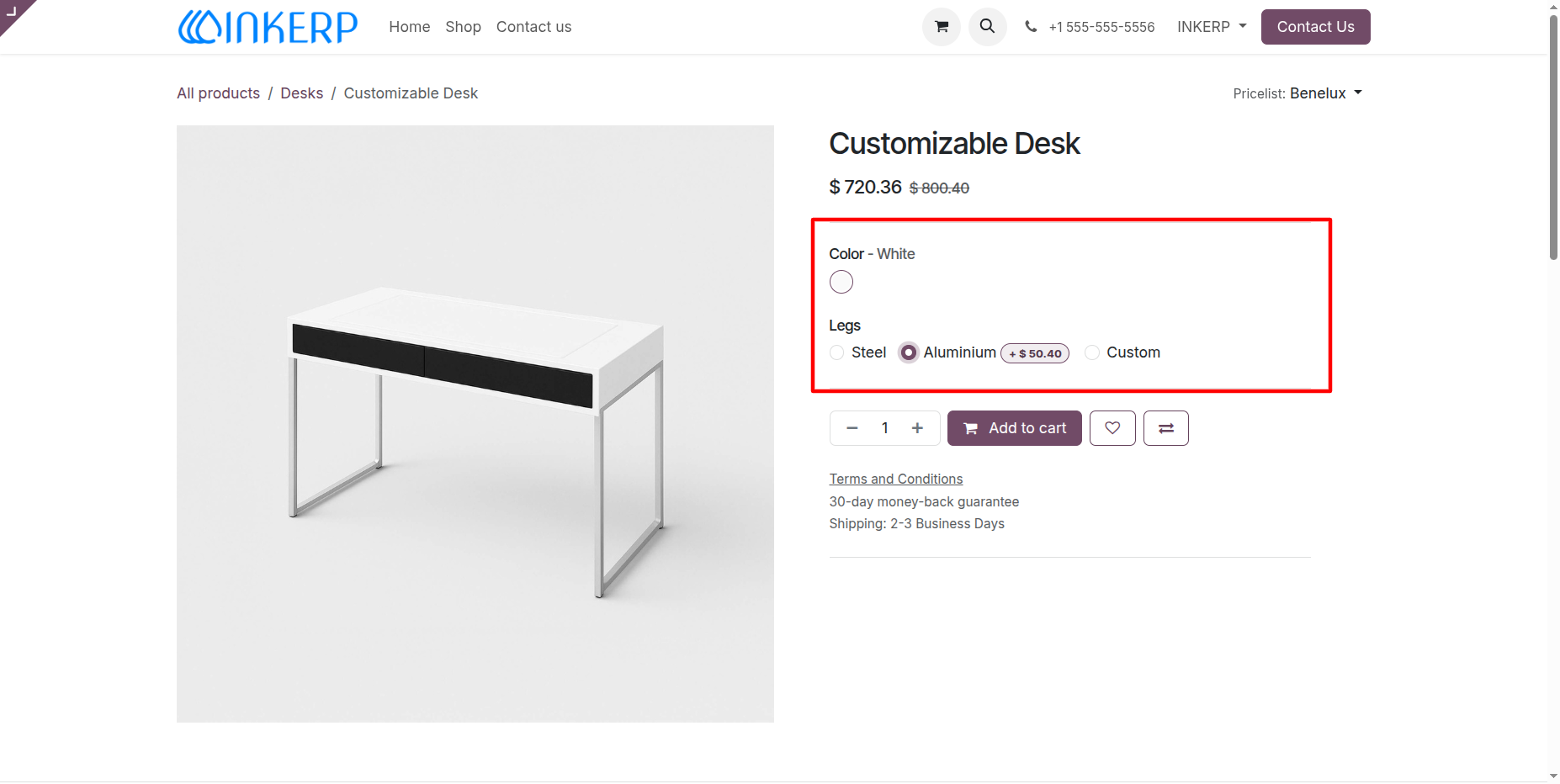This screenshot has width=1560, height=784.
Task: Select Steel legs option
Action: pos(837,352)
